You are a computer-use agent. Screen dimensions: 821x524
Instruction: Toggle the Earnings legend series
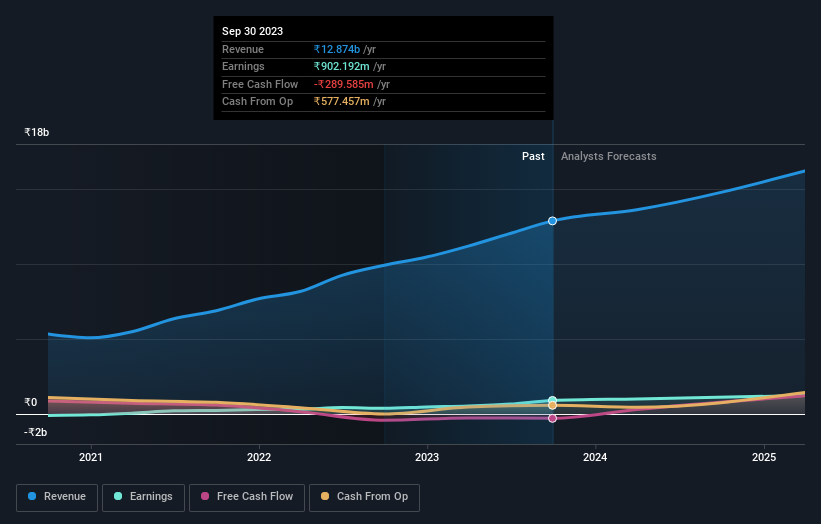(x=143, y=497)
